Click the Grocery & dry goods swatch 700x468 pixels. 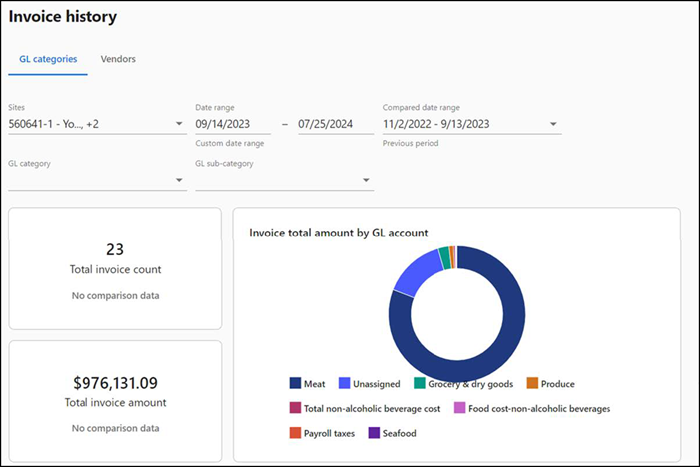coord(420,383)
